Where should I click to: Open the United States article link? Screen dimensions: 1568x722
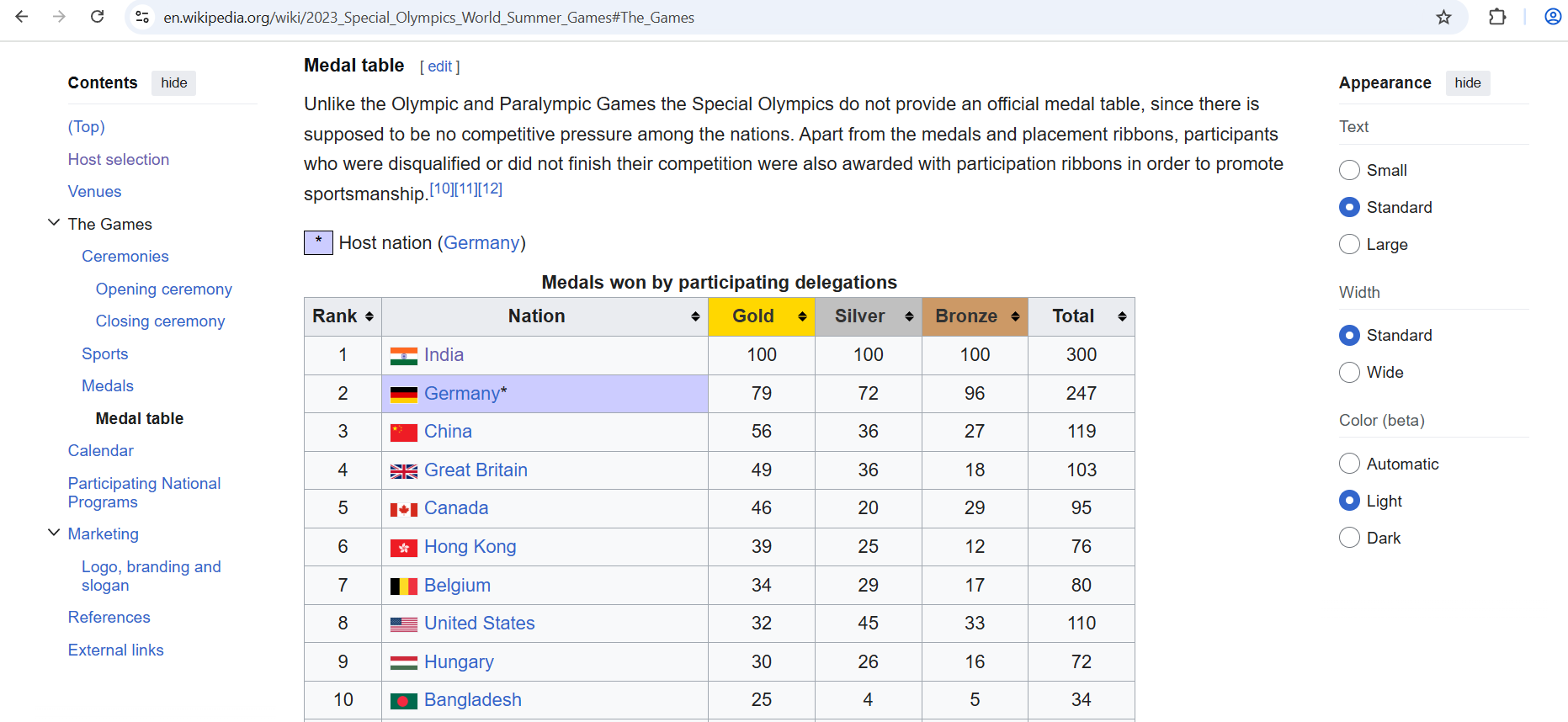(x=480, y=623)
